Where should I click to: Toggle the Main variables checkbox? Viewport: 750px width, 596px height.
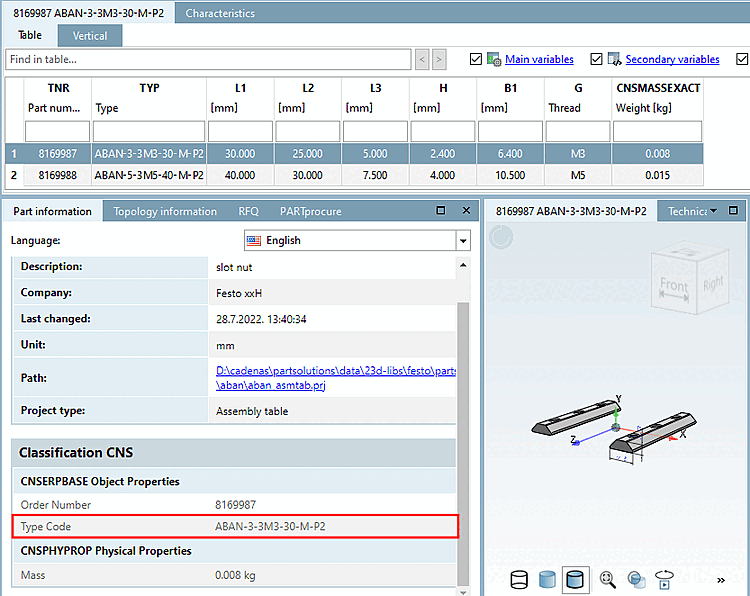(475, 59)
